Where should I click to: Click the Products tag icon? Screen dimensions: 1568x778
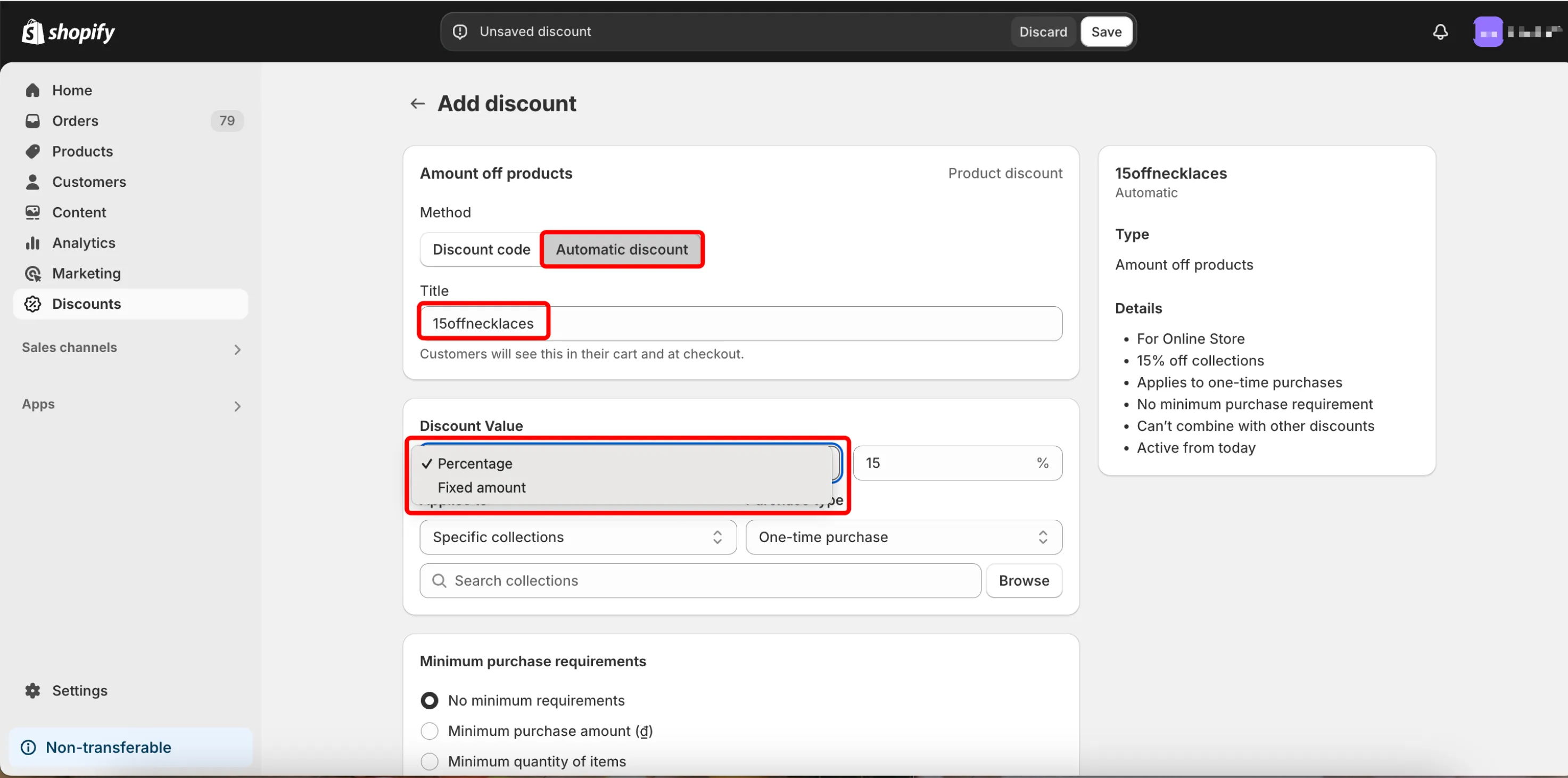pyautogui.click(x=33, y=151)
